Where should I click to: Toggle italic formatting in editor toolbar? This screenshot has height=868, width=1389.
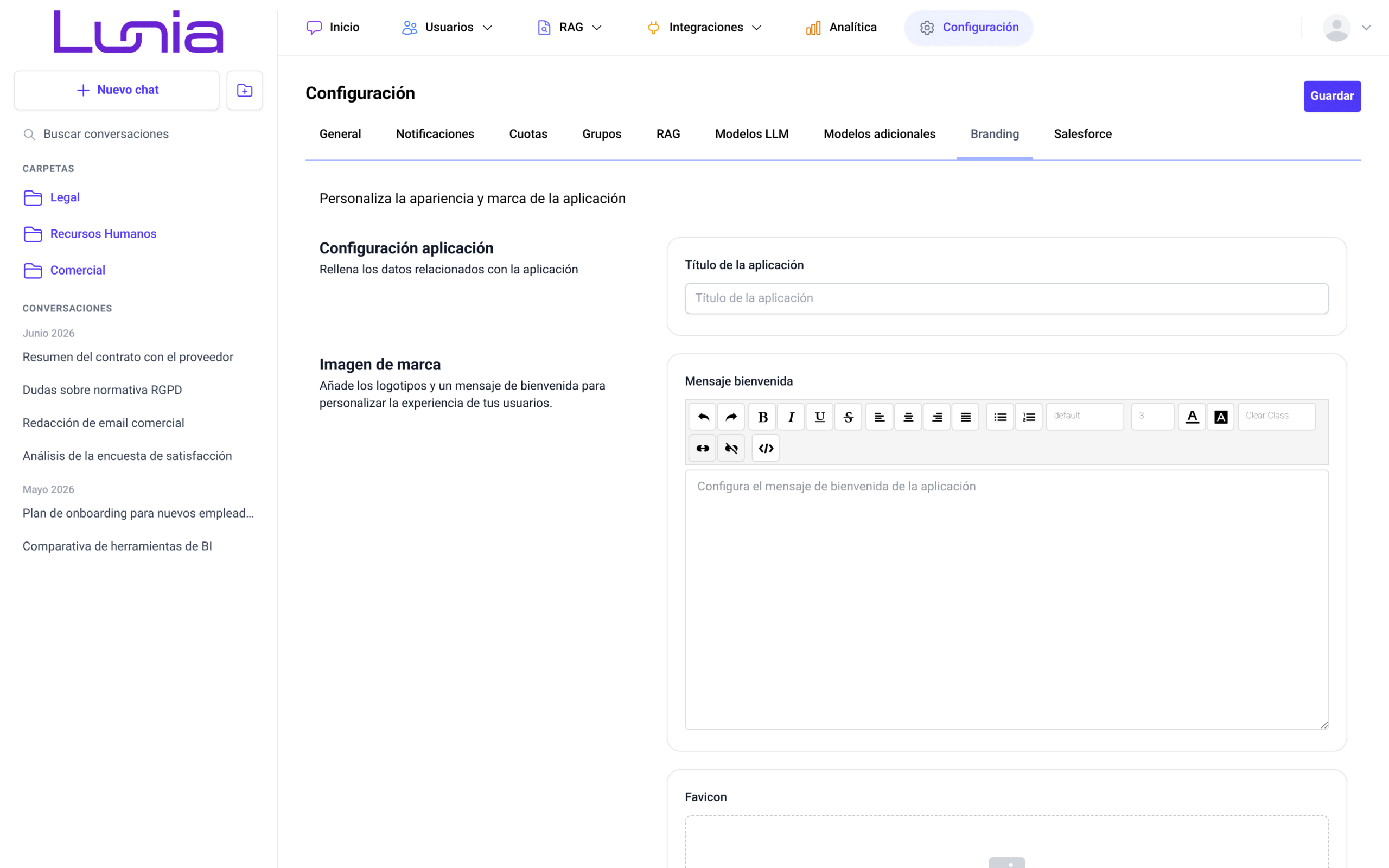(x=791, y=417)
